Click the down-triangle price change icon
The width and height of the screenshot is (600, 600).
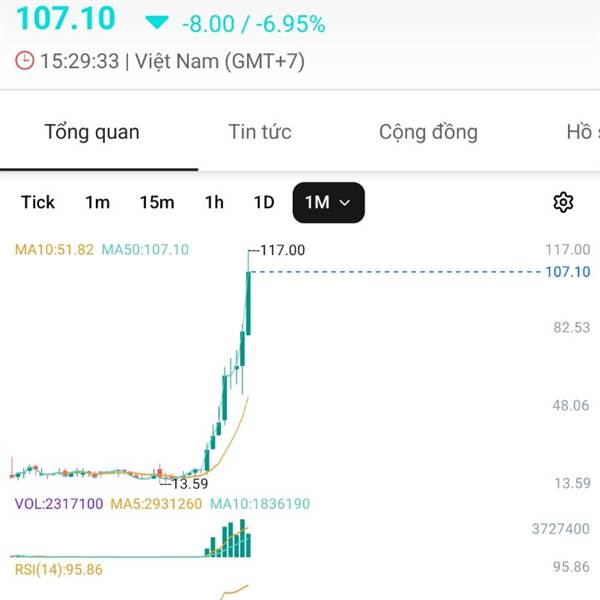[157, 22]
